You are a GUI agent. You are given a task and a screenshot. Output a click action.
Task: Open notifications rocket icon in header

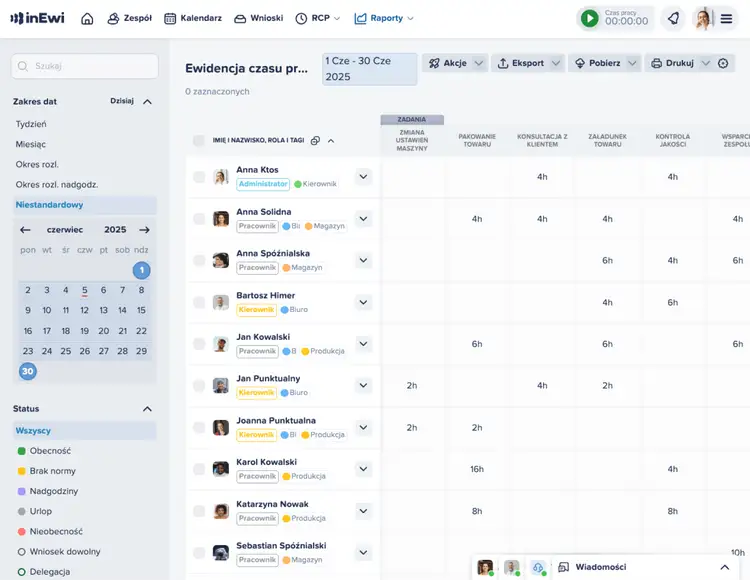(x=673, y=18)
